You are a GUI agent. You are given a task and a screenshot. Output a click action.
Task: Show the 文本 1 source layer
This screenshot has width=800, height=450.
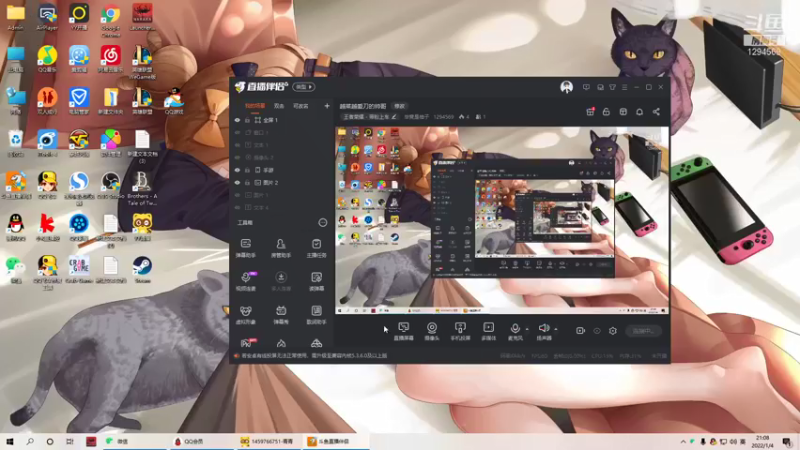point(237,145)
